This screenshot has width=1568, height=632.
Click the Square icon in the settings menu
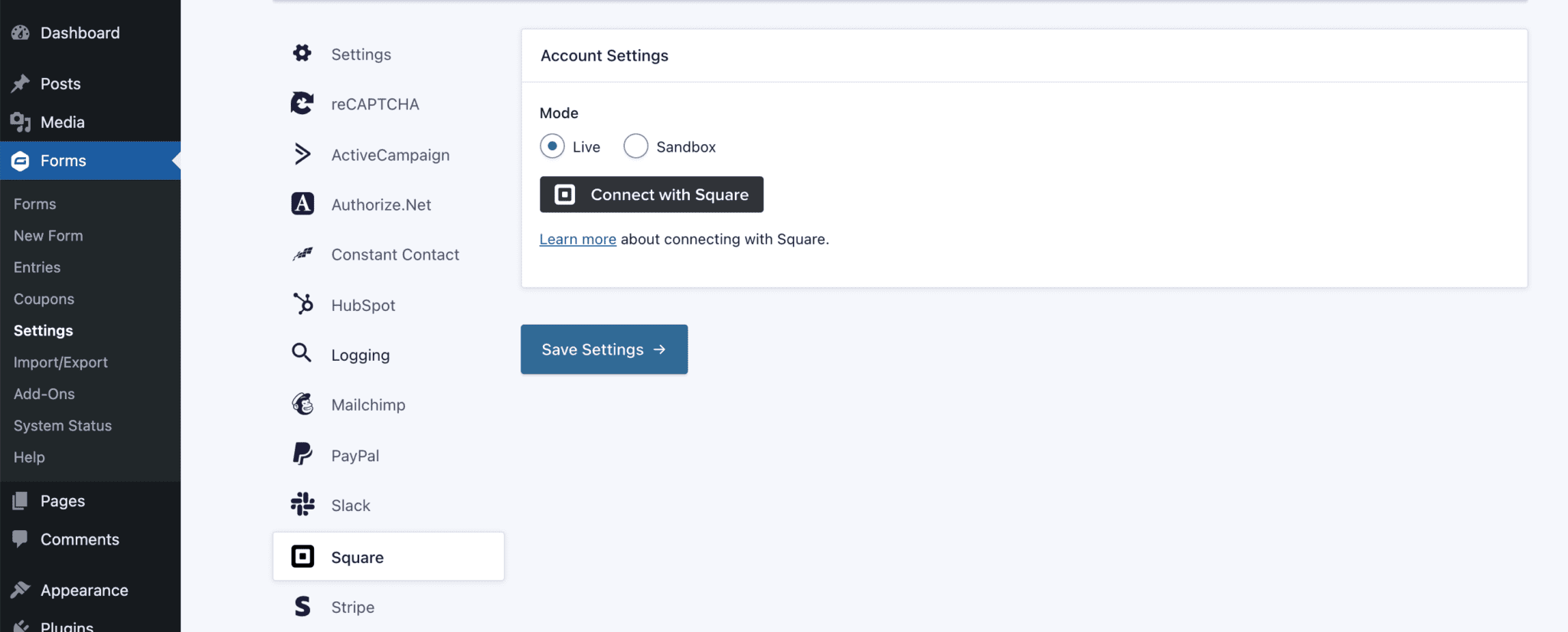pyautogui.click(x=302, y=557)
